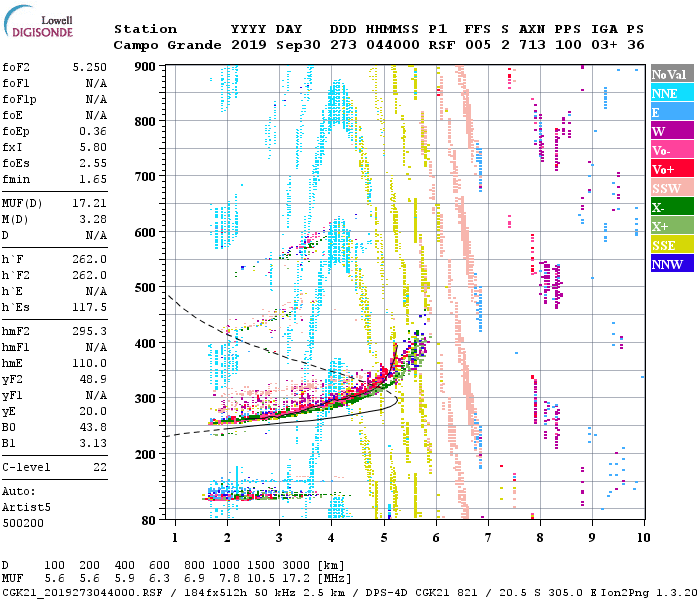Click the Ion2Png 1.3.20 footer text
This screenshot has width=700, height=600.
tap(649, 592)
